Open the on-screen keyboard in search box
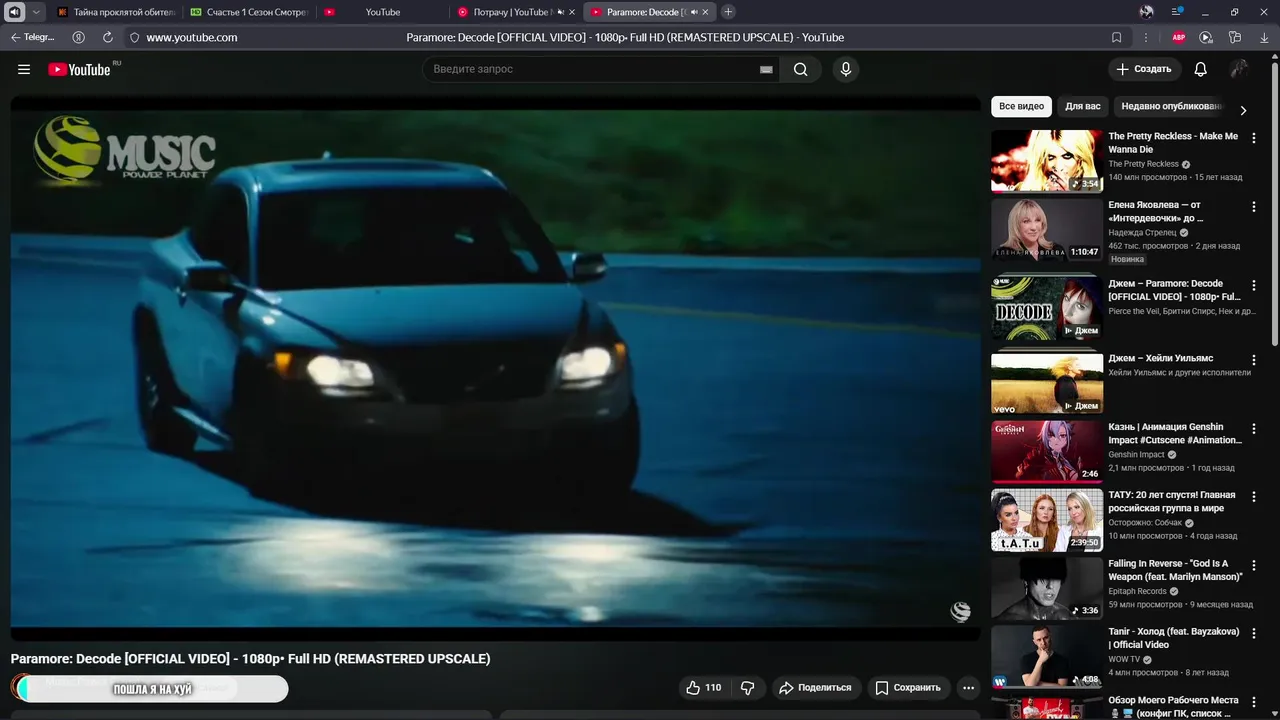Viewport: 1280px width, 720px height. (x=766, y=70)
